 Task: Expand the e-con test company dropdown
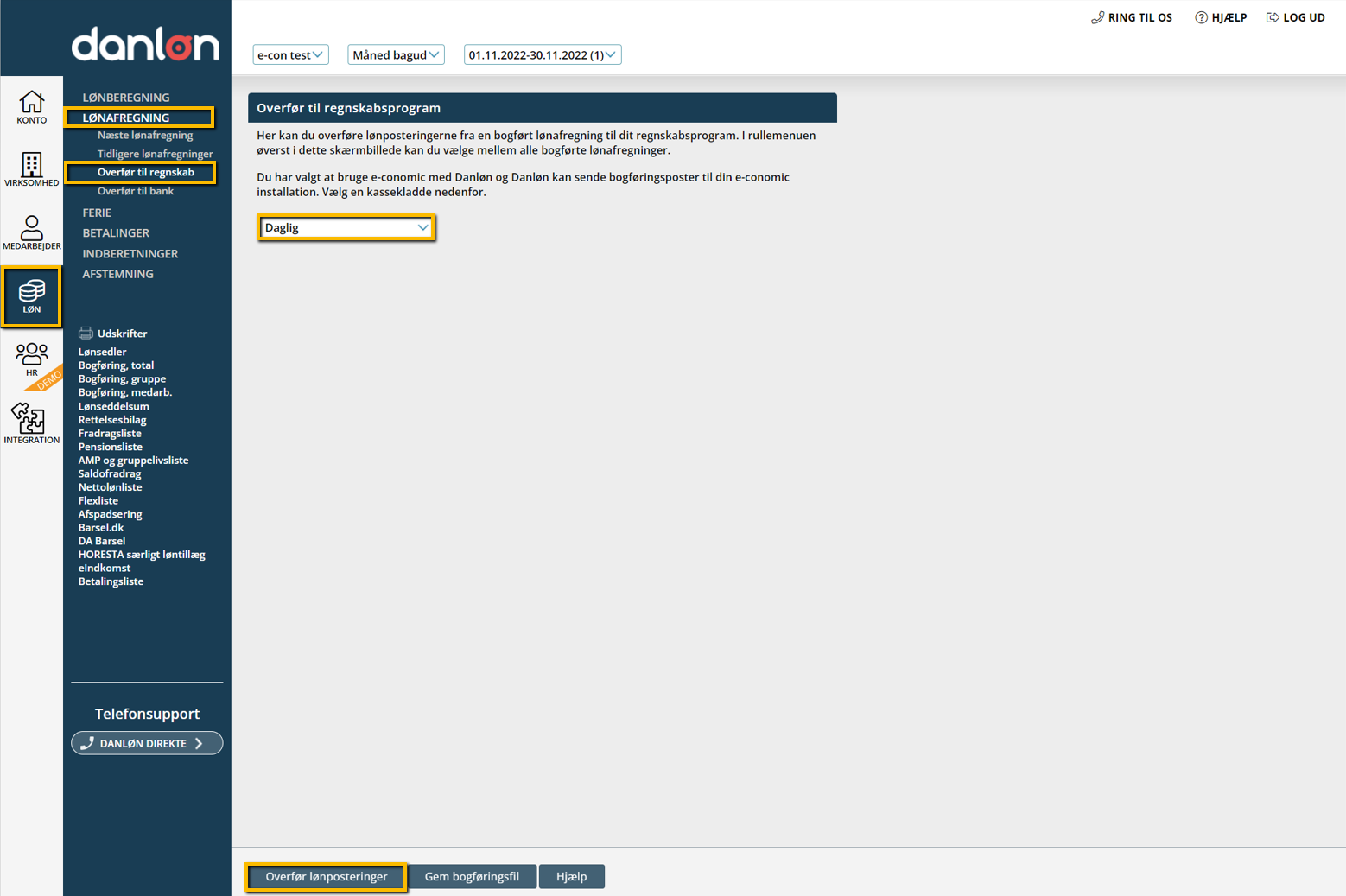coord(290,54)
